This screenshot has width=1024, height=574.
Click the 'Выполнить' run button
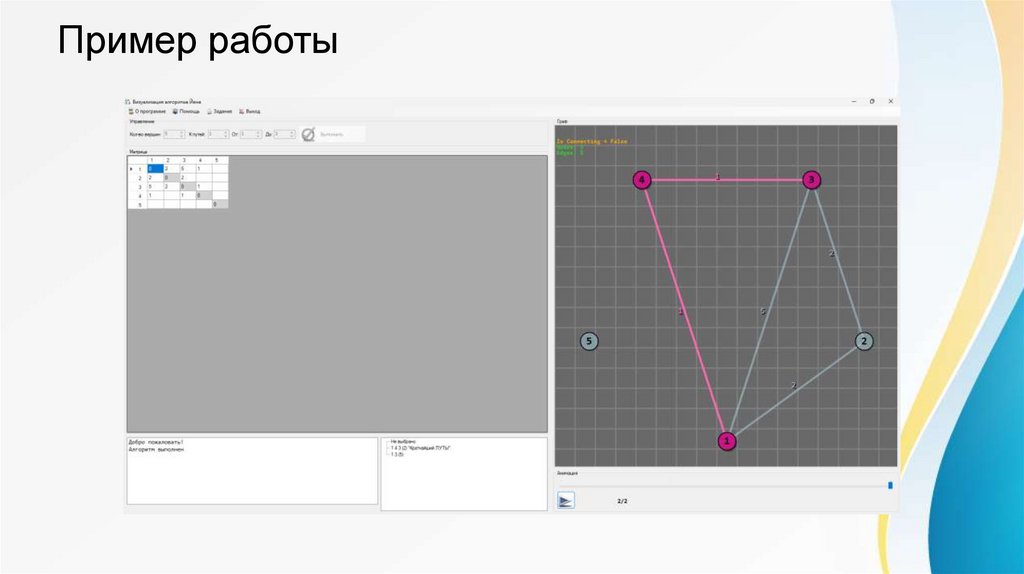tap(334, 134)
